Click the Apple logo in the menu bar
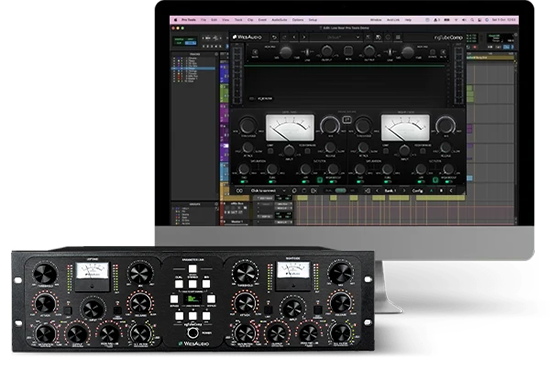The height and width of the screenshot is (370, 550). pyautogui.click(x=176, y=20)
